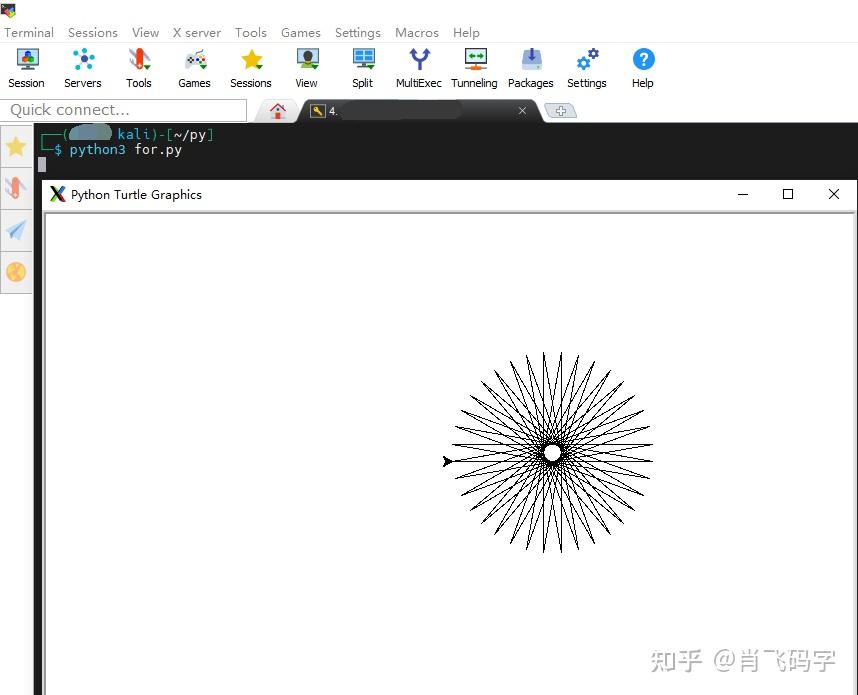Open the Terminal menu
This screenshot has width=858, height=695.
coord(28,32)
